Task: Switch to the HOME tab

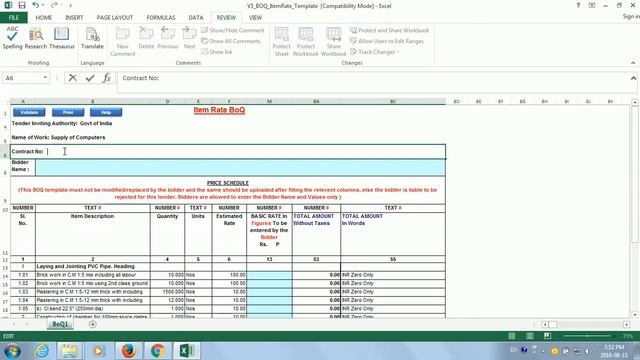Action: [44, 18]
